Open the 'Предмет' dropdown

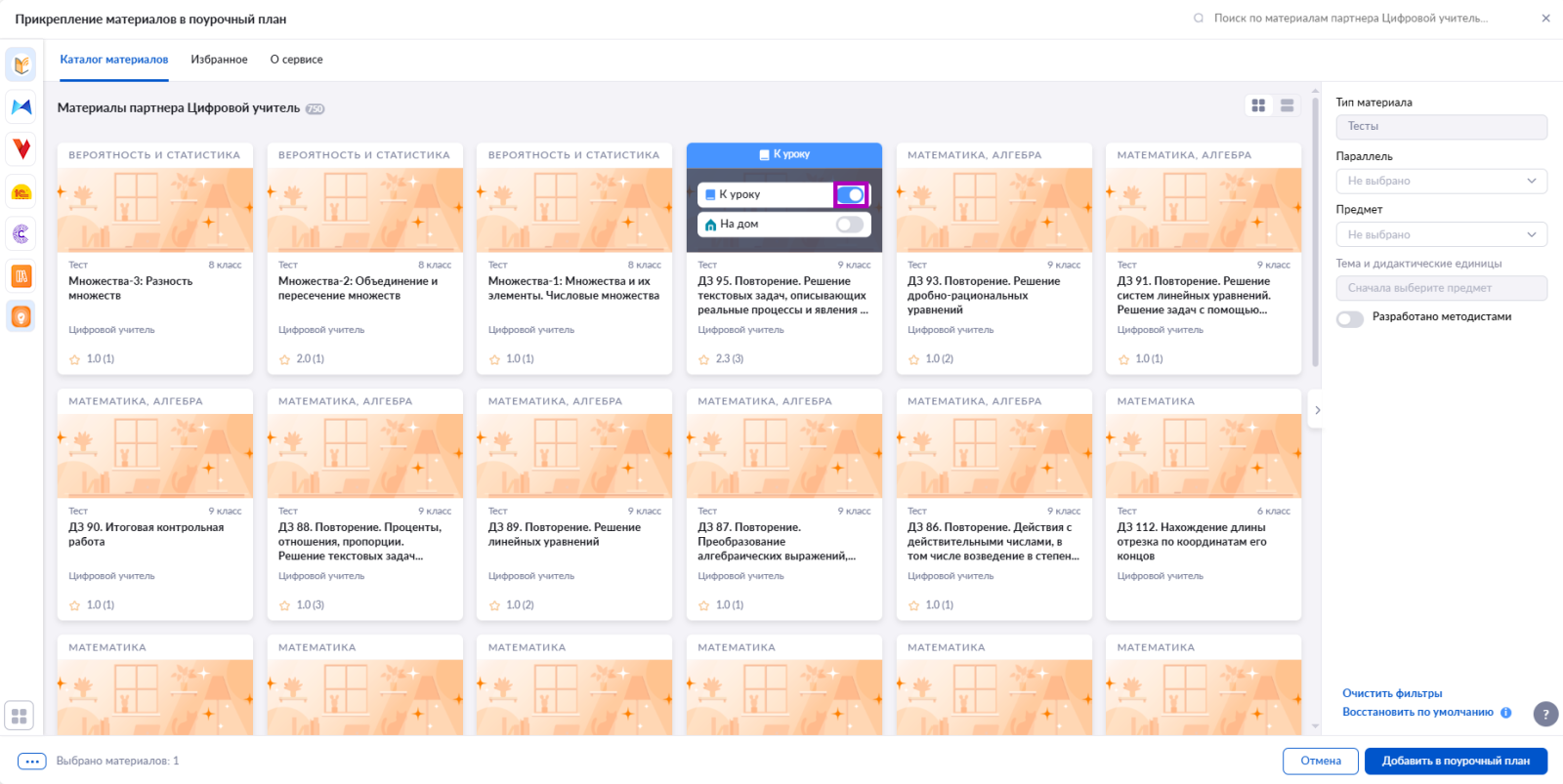[1442, 234]
